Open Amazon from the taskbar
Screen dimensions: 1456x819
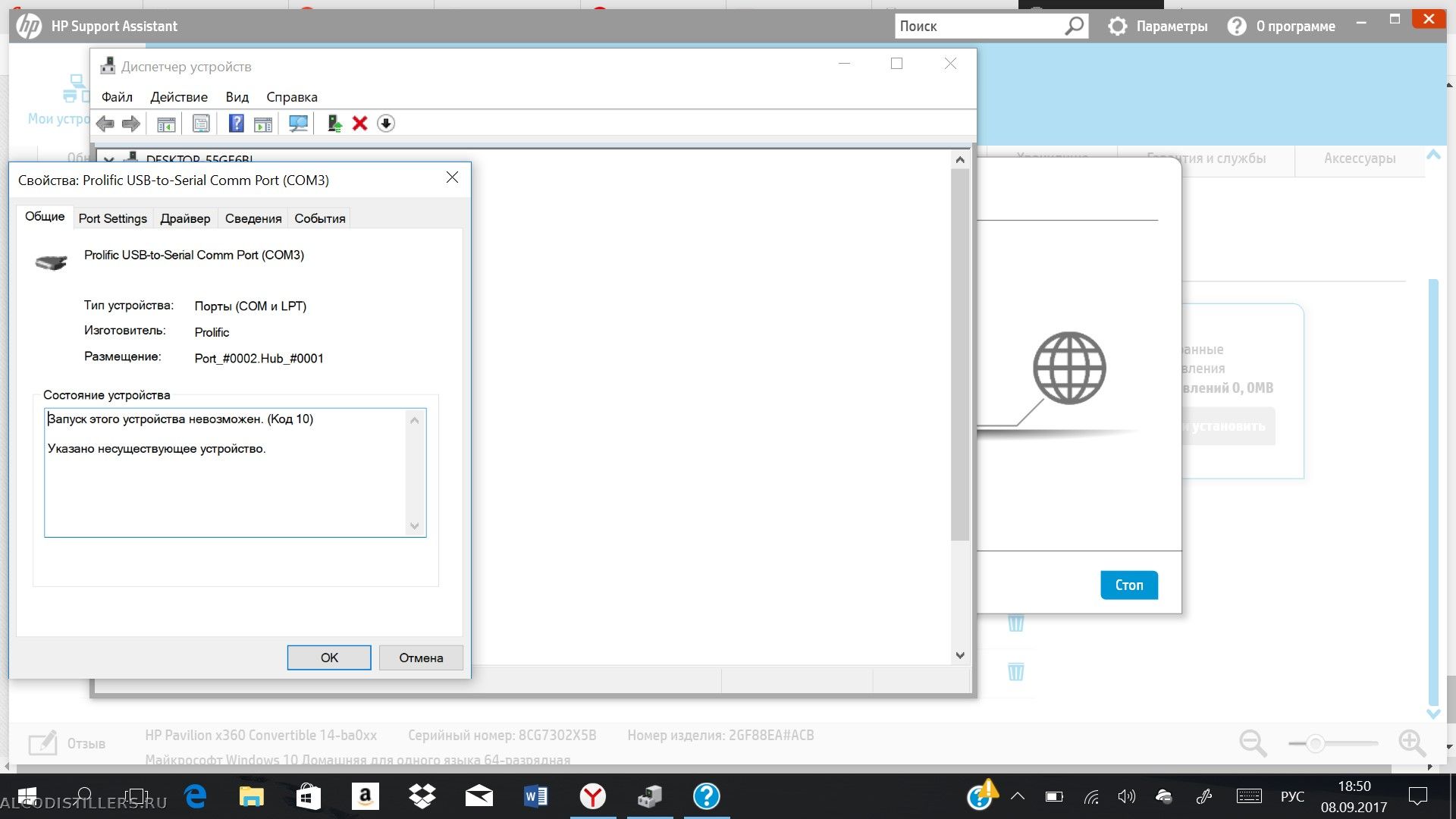(365, 796)
